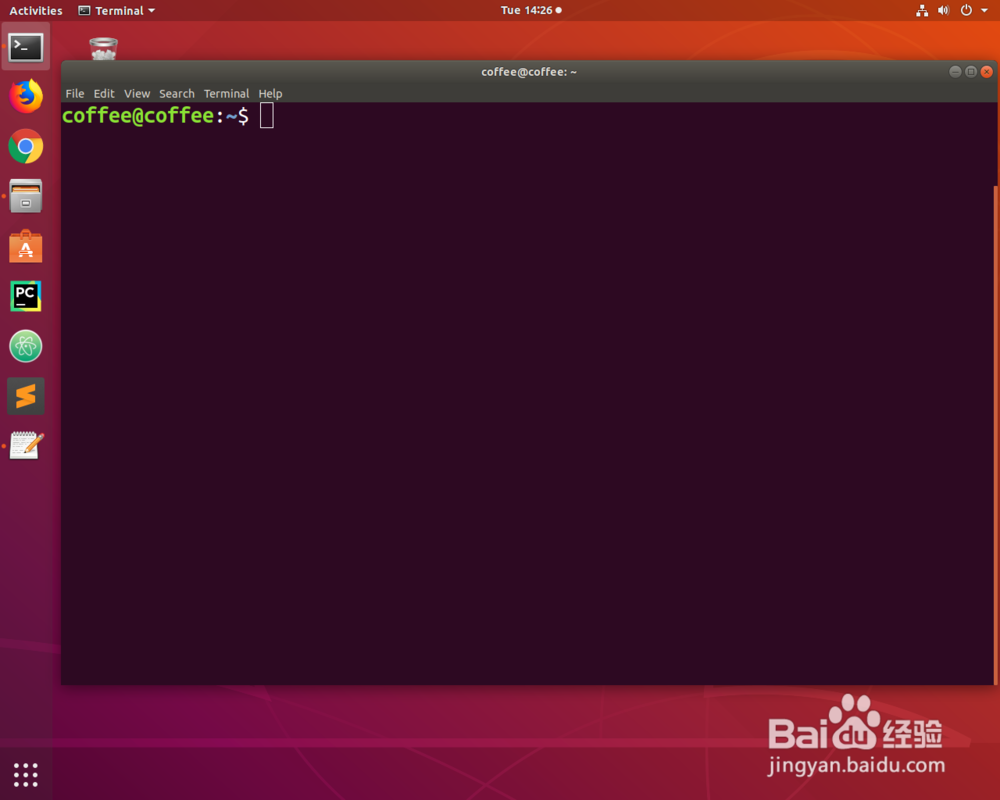This screenshot has height=800, width=1000.
Task: Open the Files manager from the dock
Action: (x=26, y=196)
